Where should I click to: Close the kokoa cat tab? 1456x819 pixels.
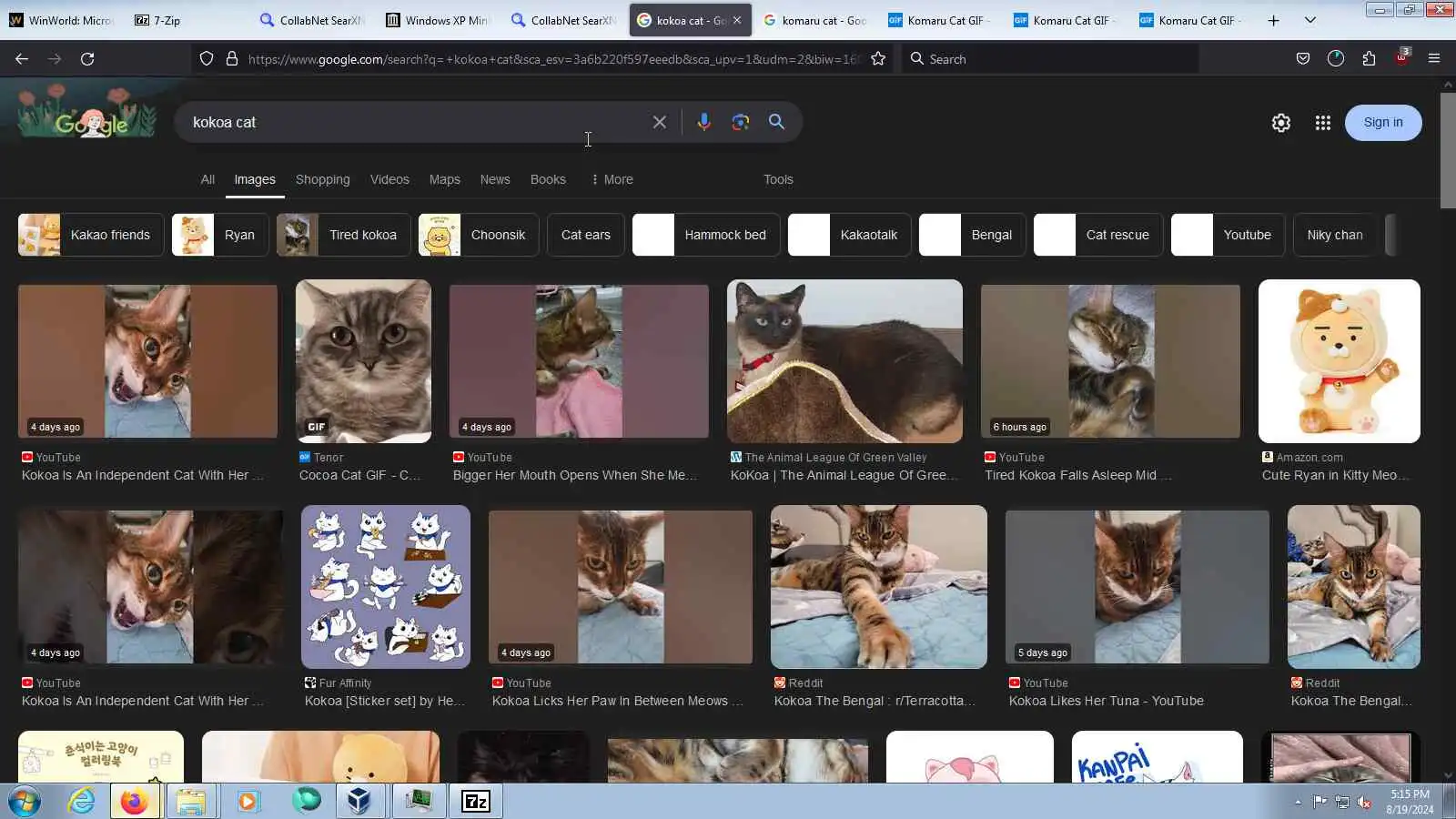point(737,20)
